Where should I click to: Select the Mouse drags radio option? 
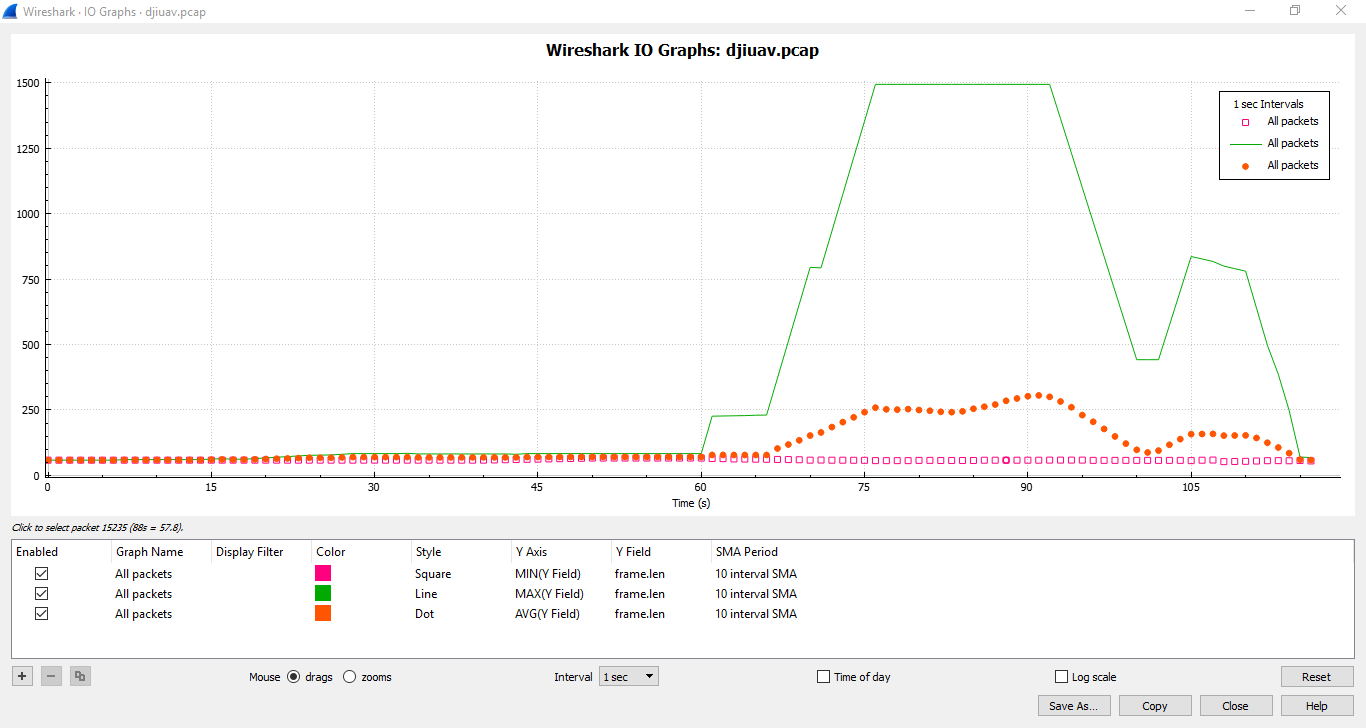(293, 677)
